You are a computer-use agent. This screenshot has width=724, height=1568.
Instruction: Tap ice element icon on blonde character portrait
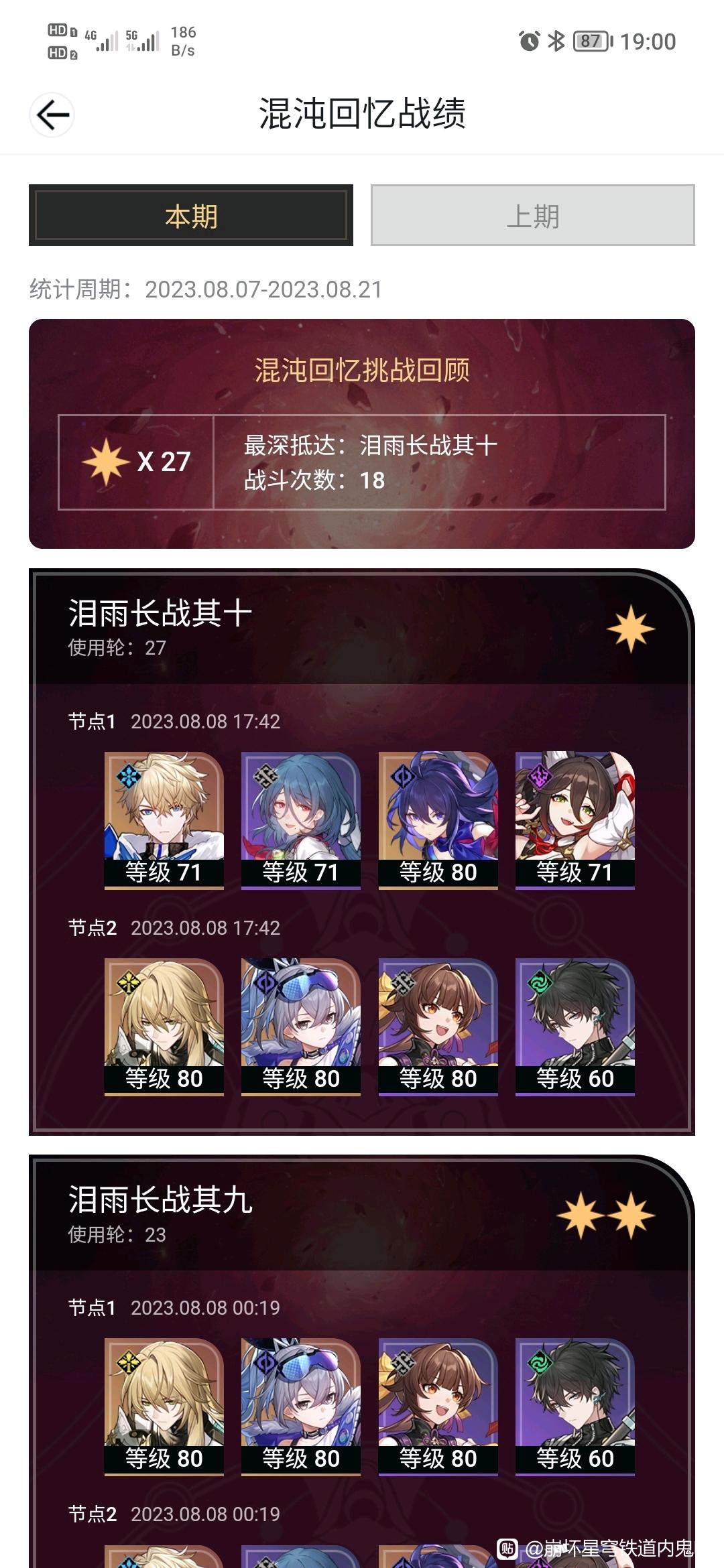pyautogui.click(x=127, y=777)
